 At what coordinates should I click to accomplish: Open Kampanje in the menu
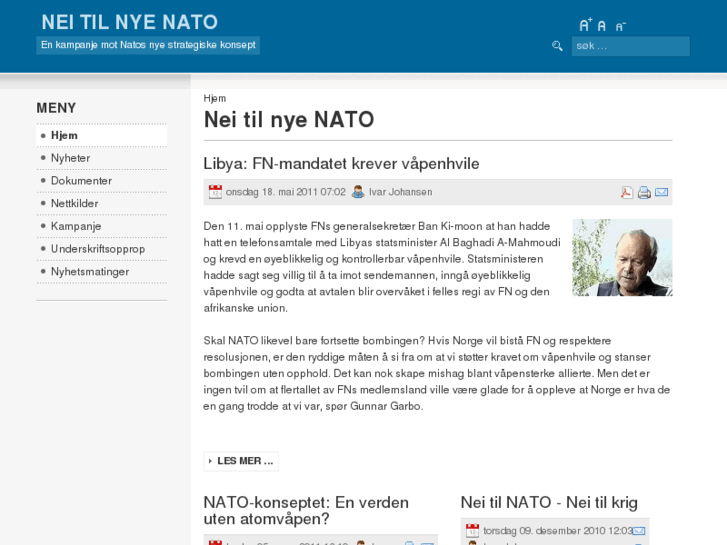102,226
